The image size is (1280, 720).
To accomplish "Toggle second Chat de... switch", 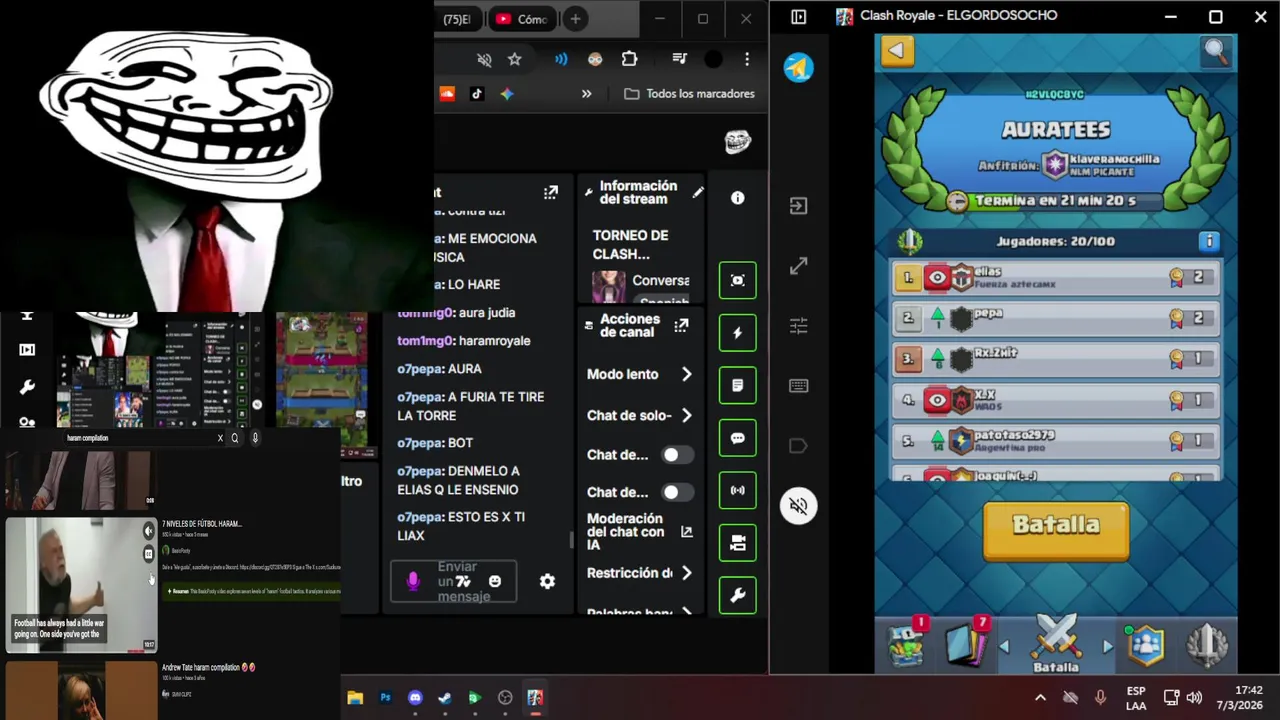I will coord(677,492).
